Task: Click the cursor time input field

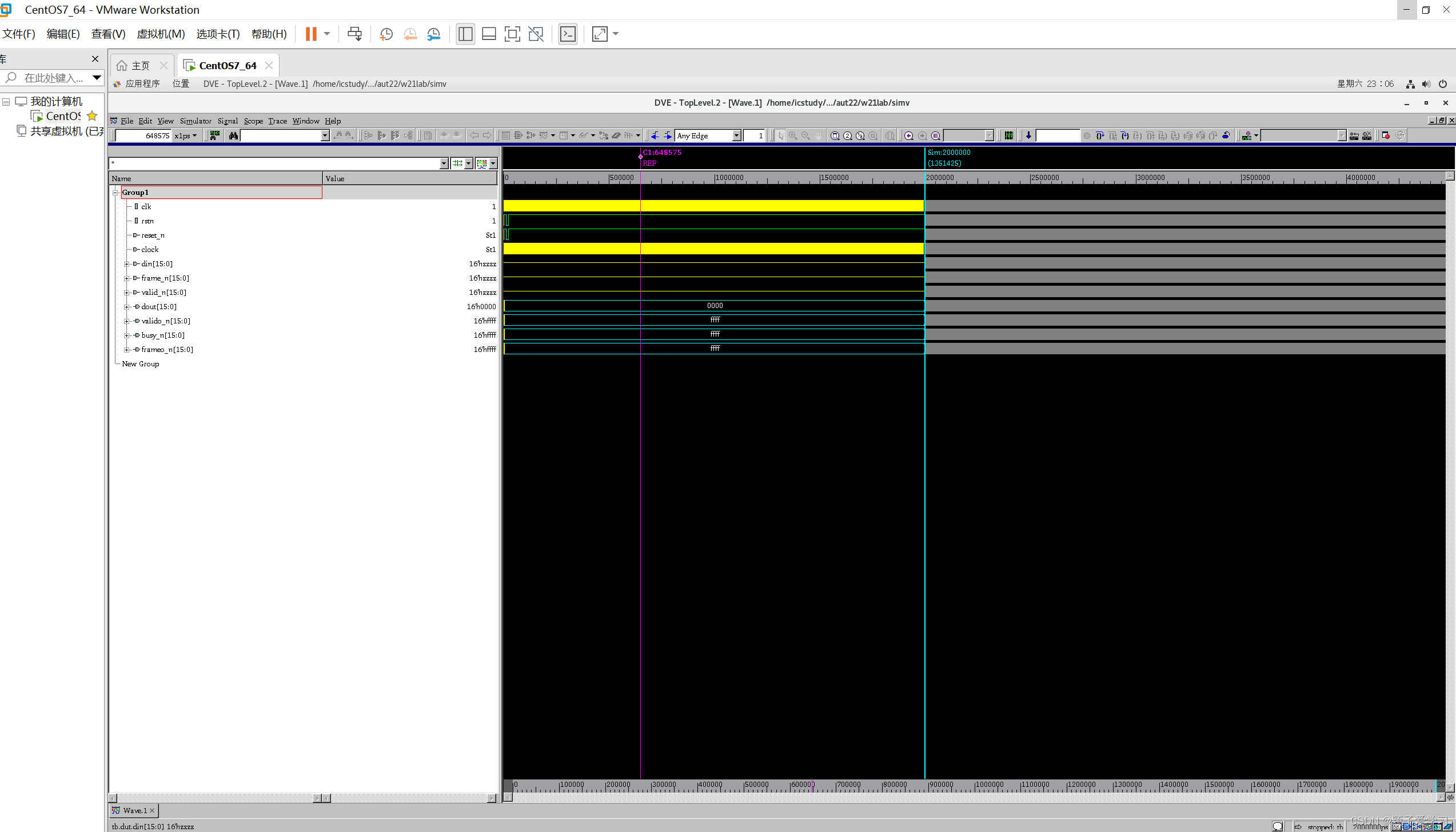Action: tap(145, 135)
